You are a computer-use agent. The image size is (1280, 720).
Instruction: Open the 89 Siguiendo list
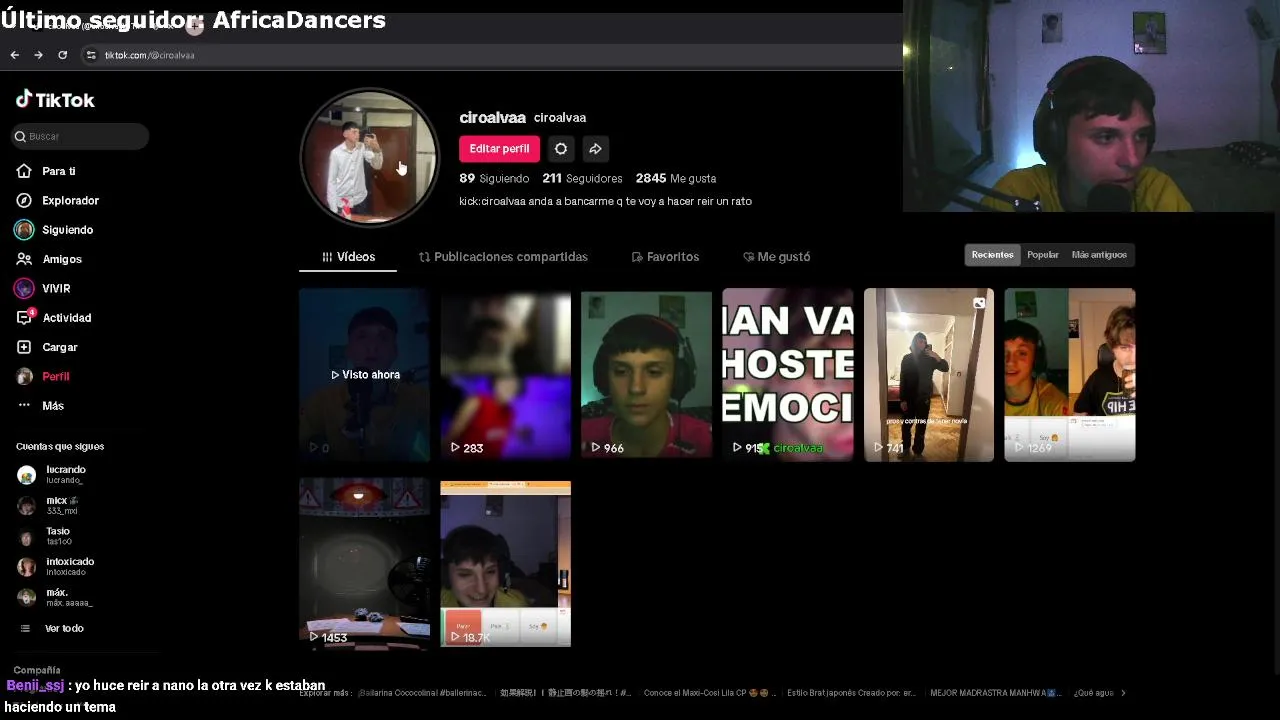[x=494, y=178]
